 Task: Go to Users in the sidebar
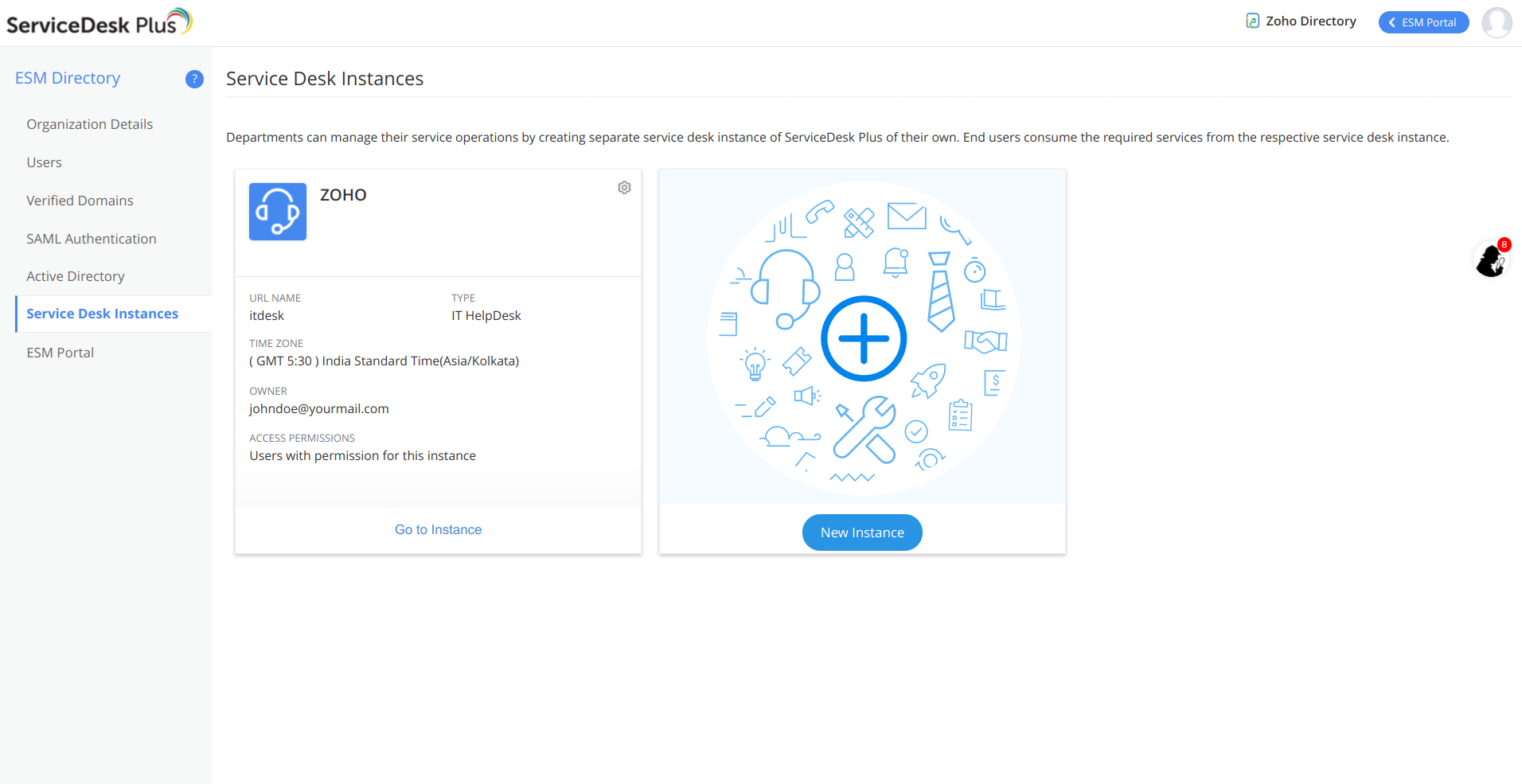click(x=44, y=162)
